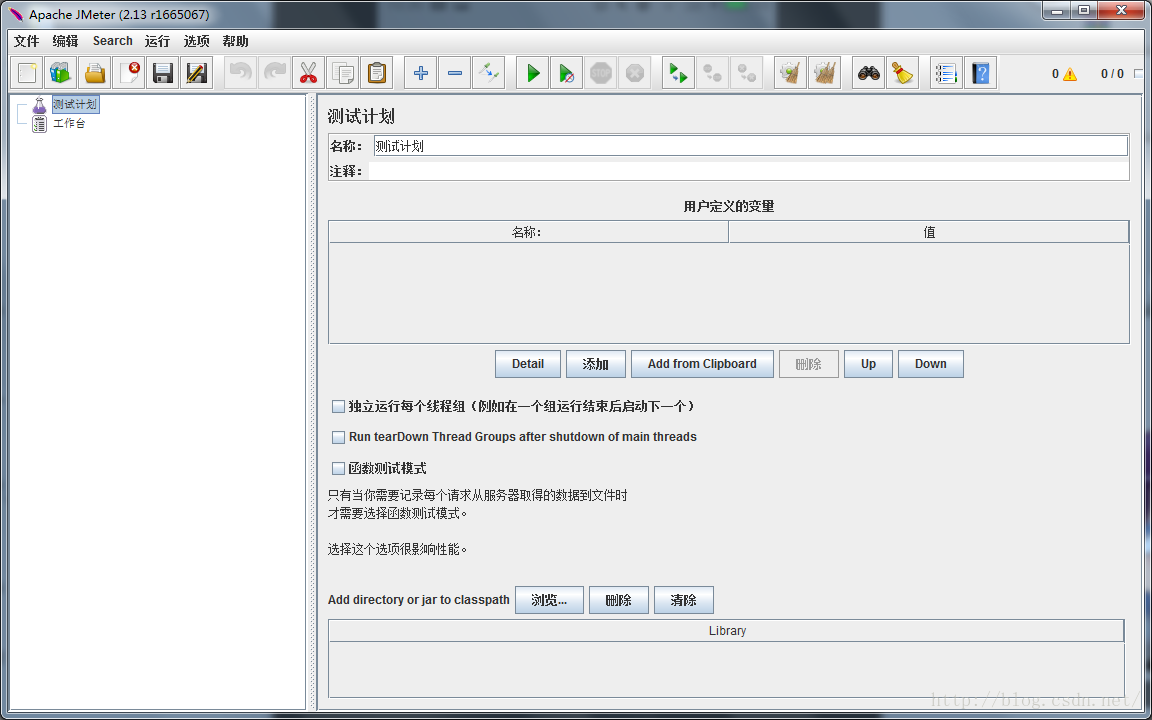Click the Add from Clipboard button
The height and width of the screenshot is (720, 1152).
click(702, 364)
